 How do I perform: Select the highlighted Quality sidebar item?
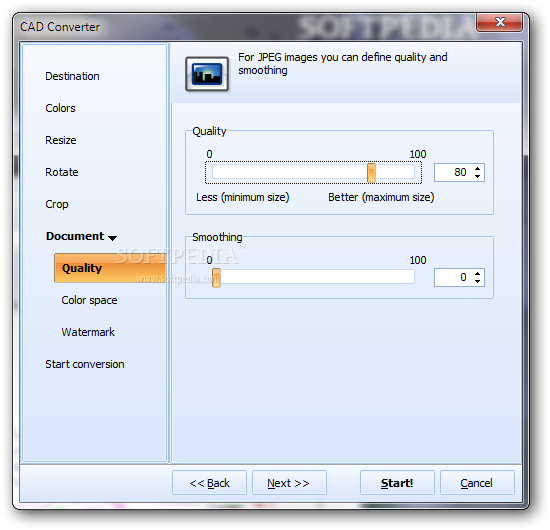click(110, 268)
